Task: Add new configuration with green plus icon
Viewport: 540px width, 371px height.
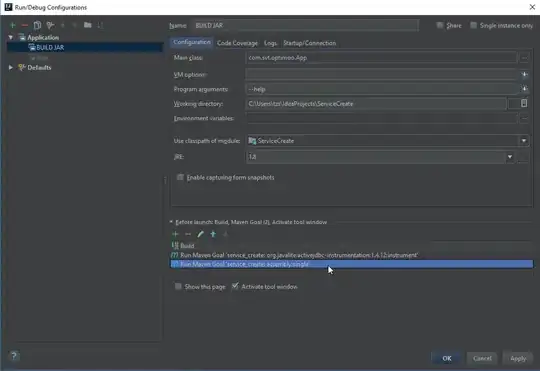Action: (x=13, y=25)
